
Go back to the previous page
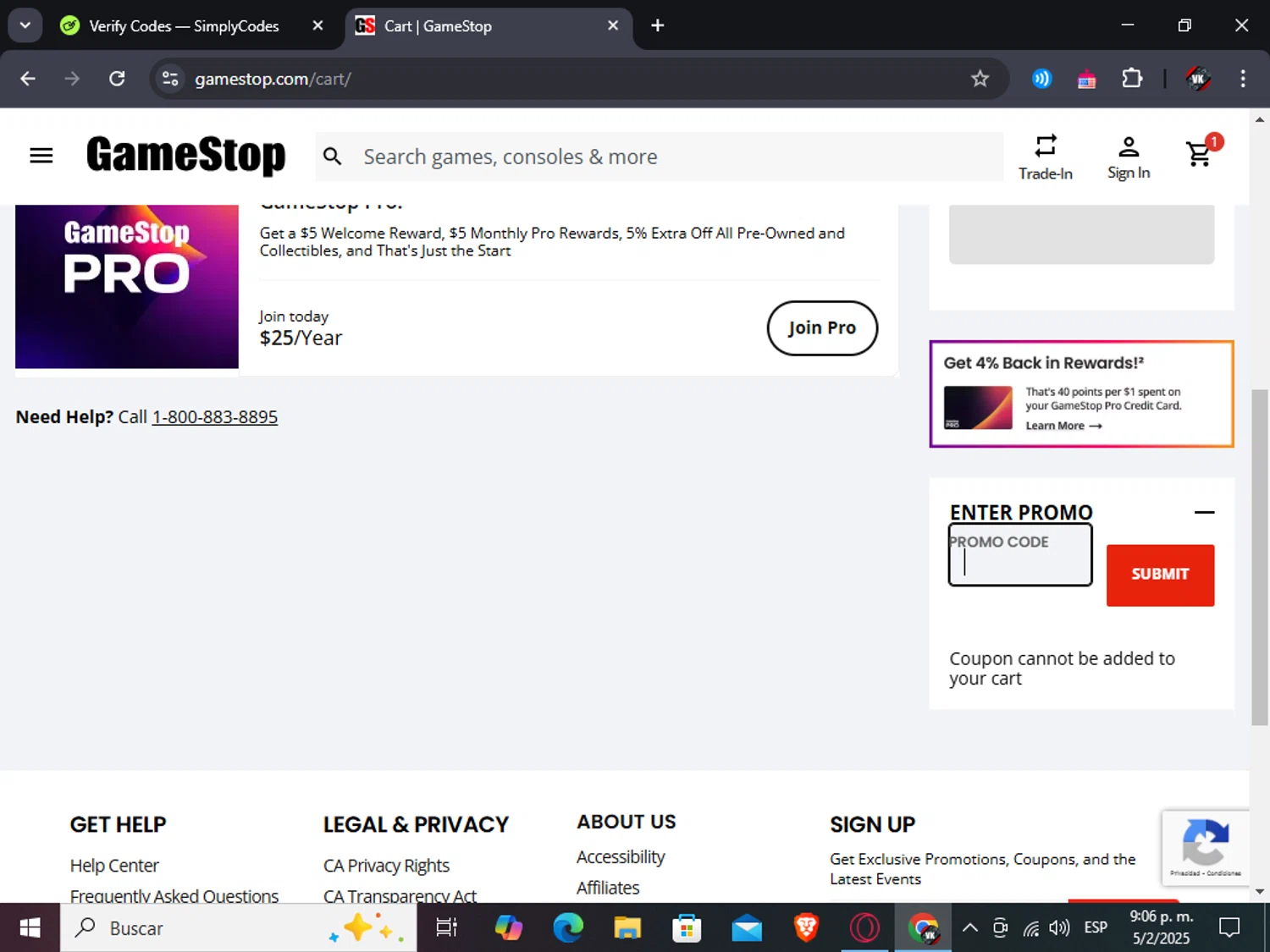click(x=28, y=79)
